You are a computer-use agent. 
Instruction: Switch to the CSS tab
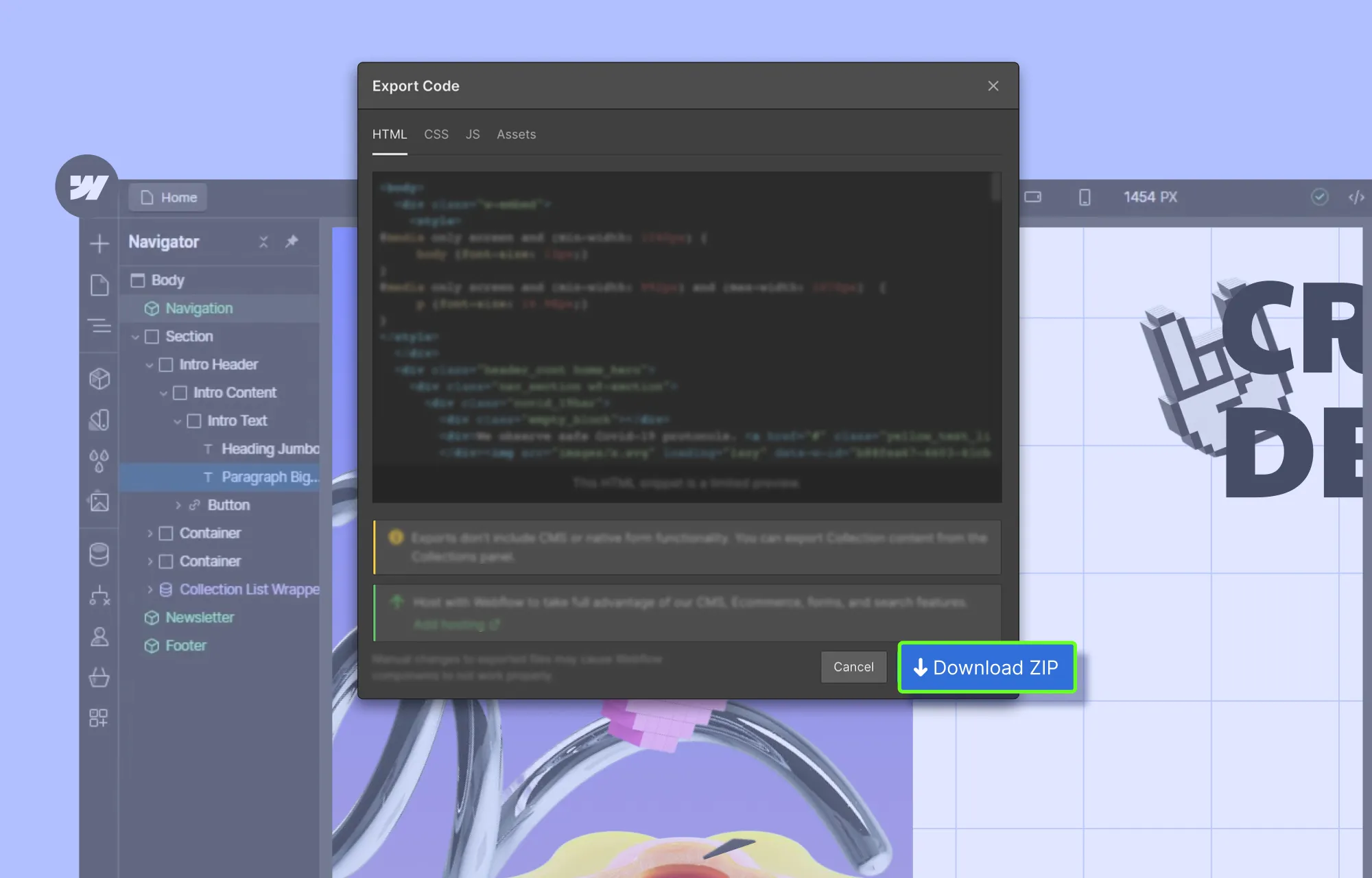436,134
